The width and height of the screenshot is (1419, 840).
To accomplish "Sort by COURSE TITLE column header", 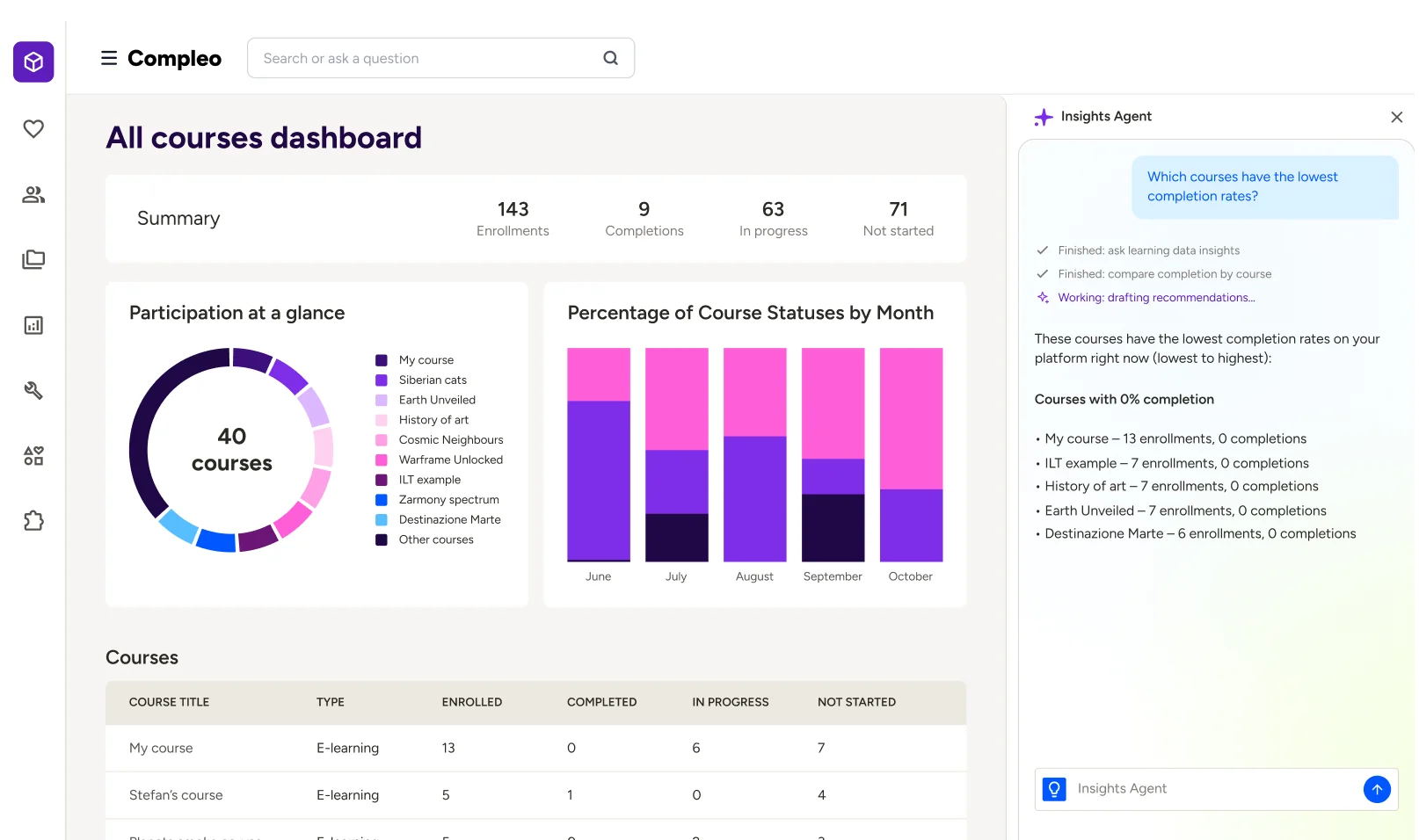I will click(x=169, y=702).
